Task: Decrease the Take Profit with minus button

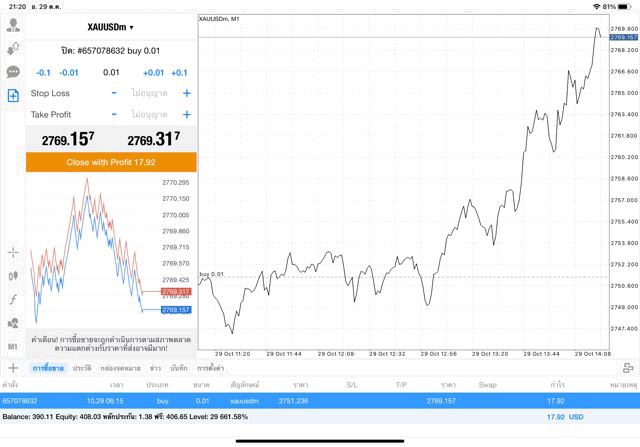Action: [x=114, y=115]
